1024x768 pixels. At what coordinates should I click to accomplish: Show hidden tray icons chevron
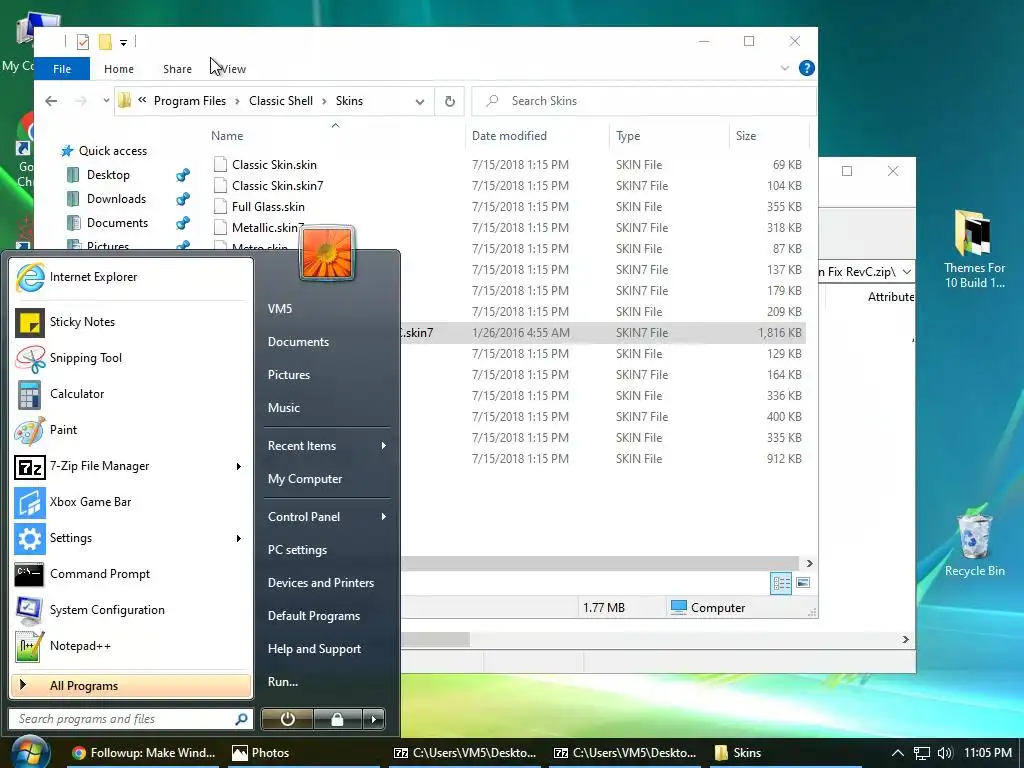coord(898,753)
